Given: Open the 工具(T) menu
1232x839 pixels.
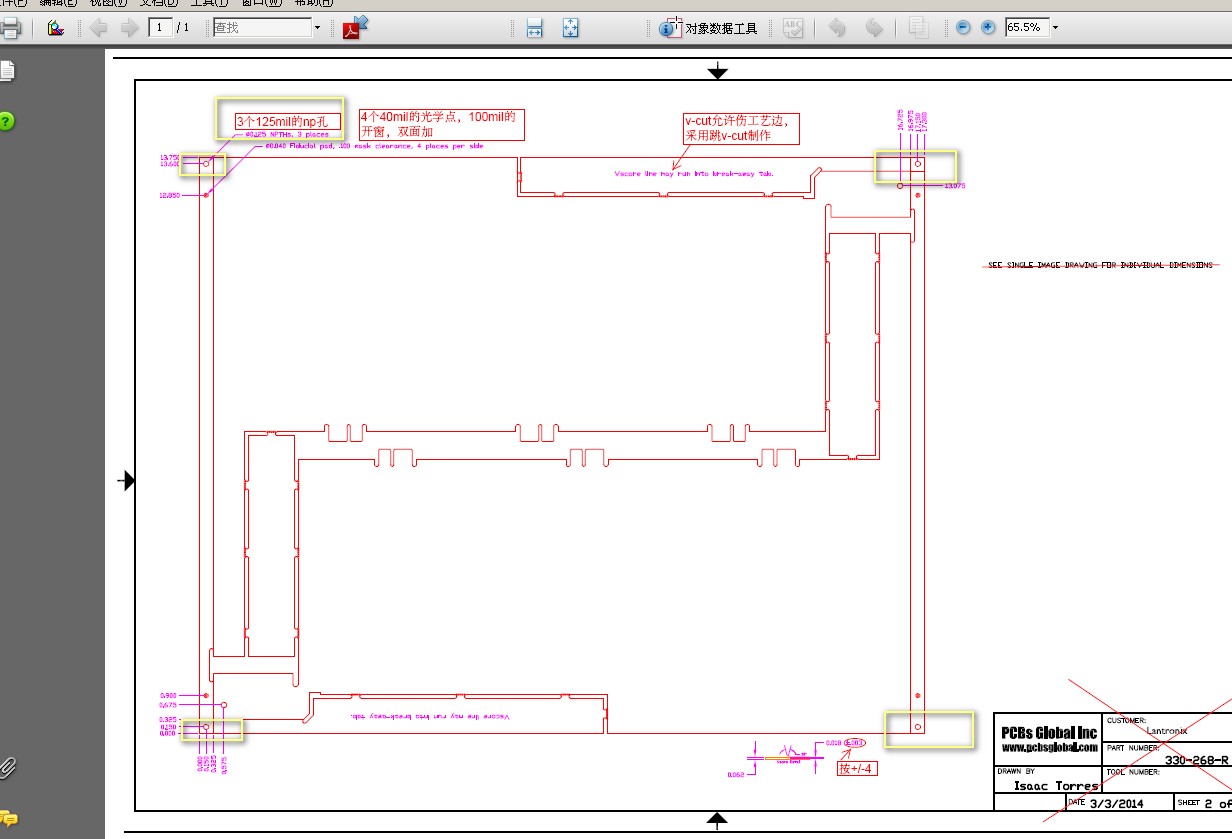Looking at the screenshot, I should [209, 4].
